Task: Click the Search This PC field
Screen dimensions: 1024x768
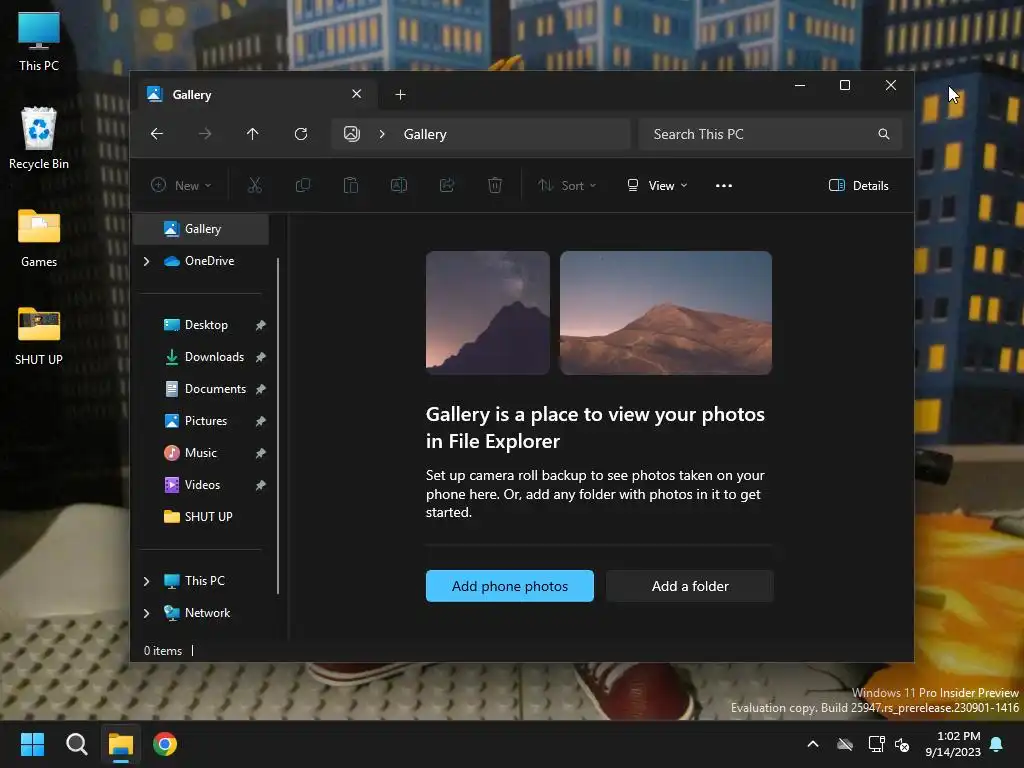Action: click(x=771, y=134)
